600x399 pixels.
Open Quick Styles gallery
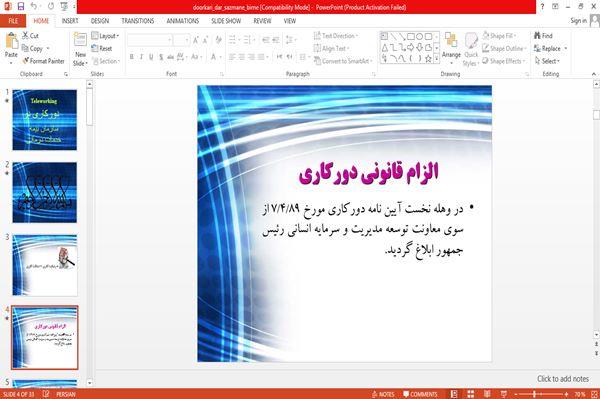471,49
